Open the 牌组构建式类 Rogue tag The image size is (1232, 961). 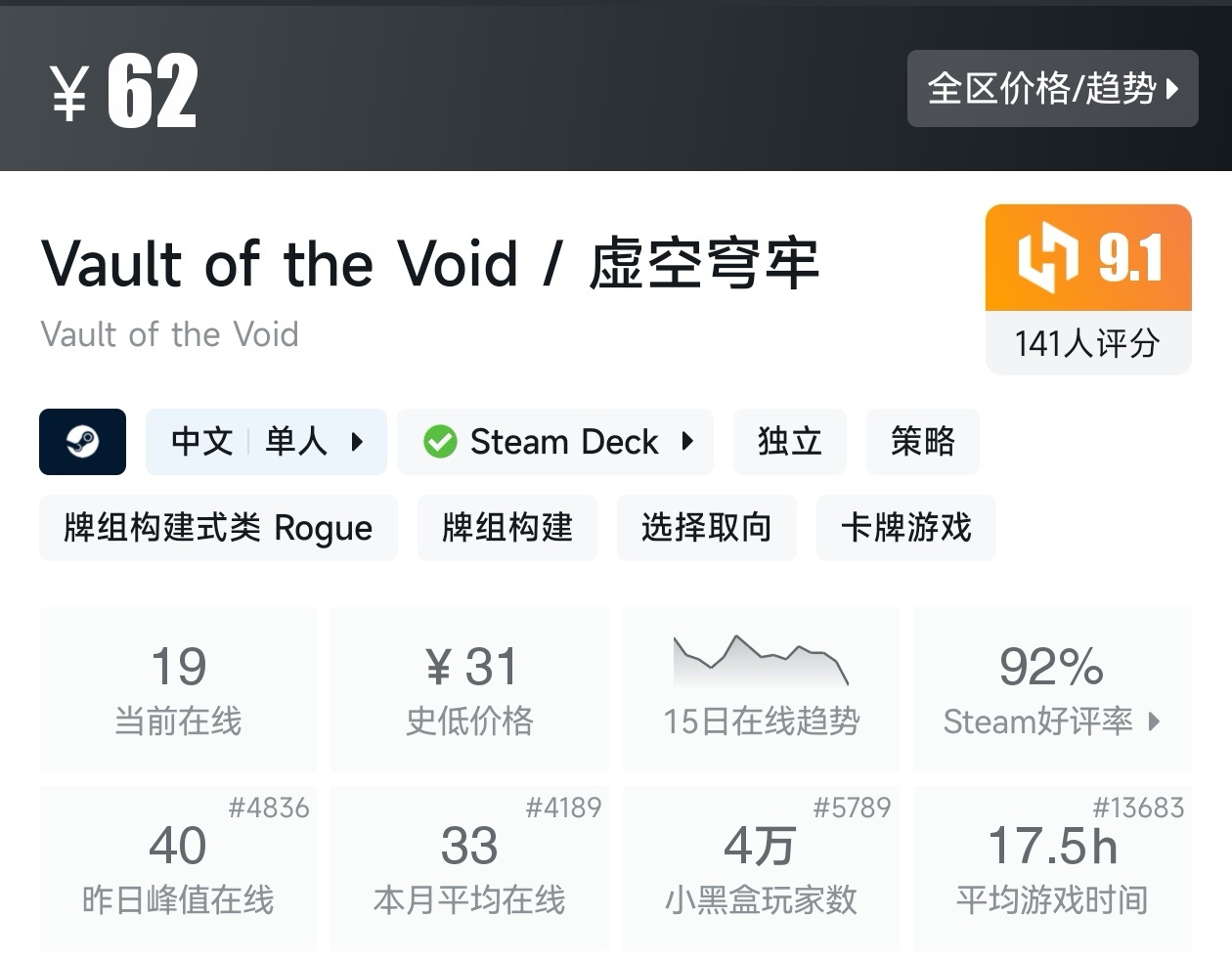coord(218,528)
